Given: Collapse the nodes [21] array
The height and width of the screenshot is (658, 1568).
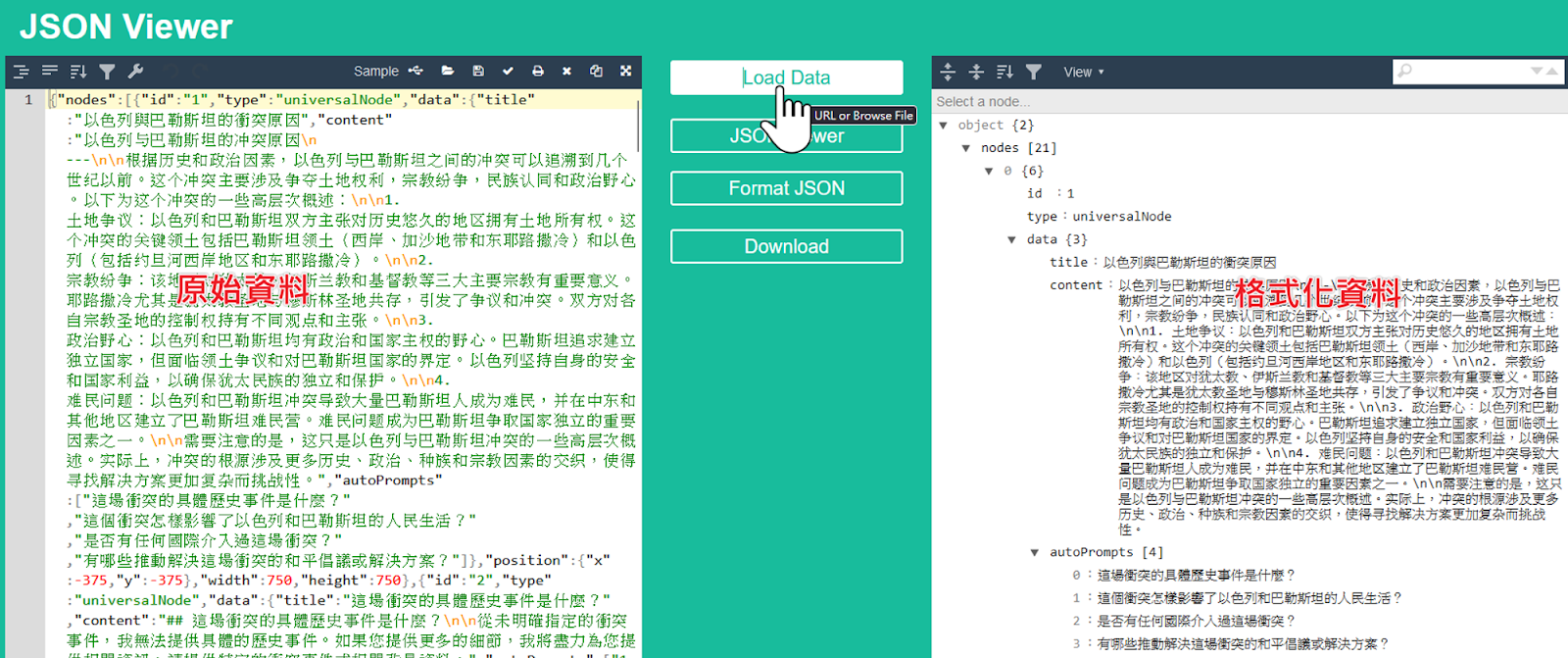Looking at the screenshot, I should [966, 148].
